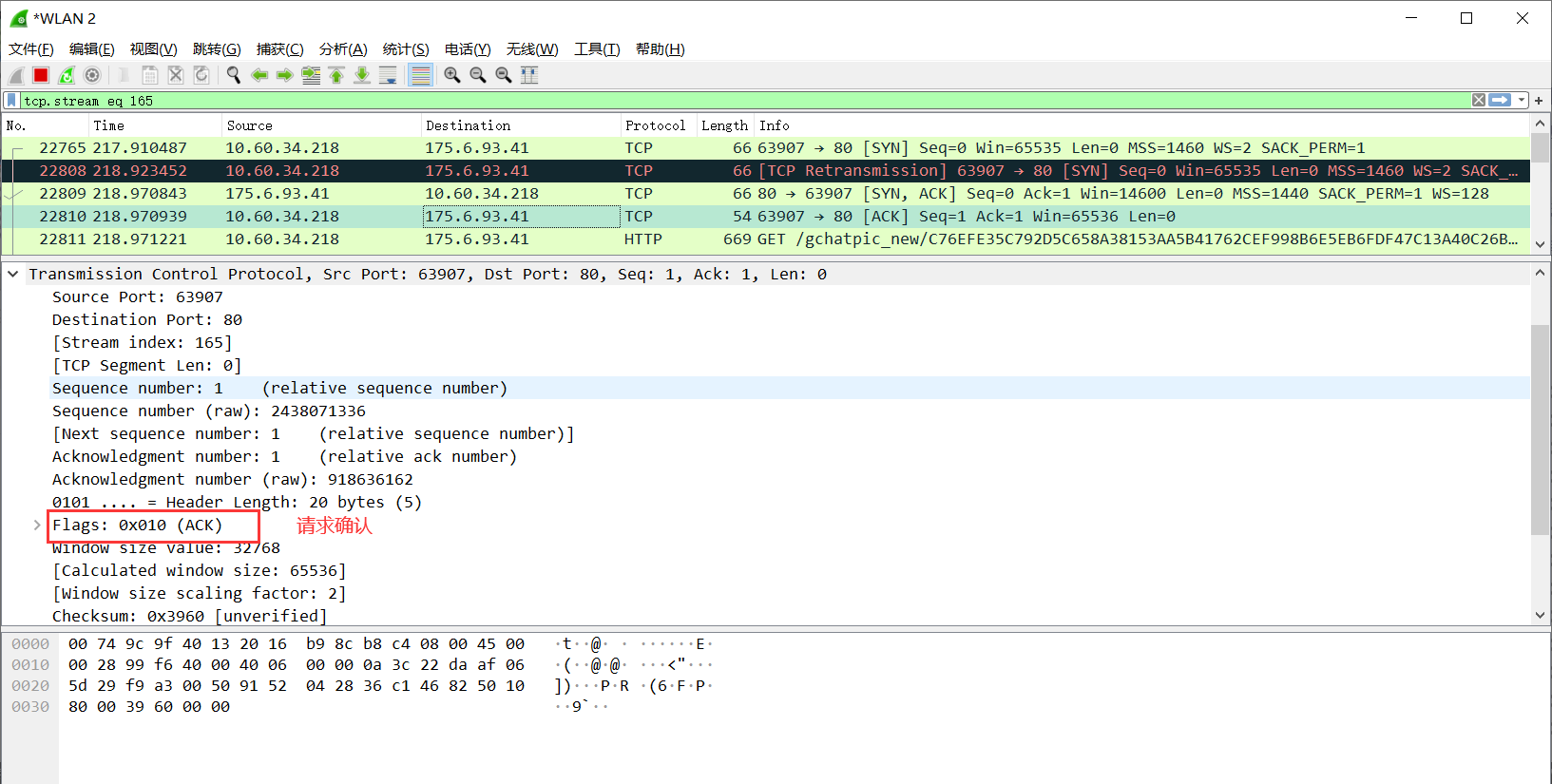Restart the current capture

pyautogui.click(x=67, y=75)
